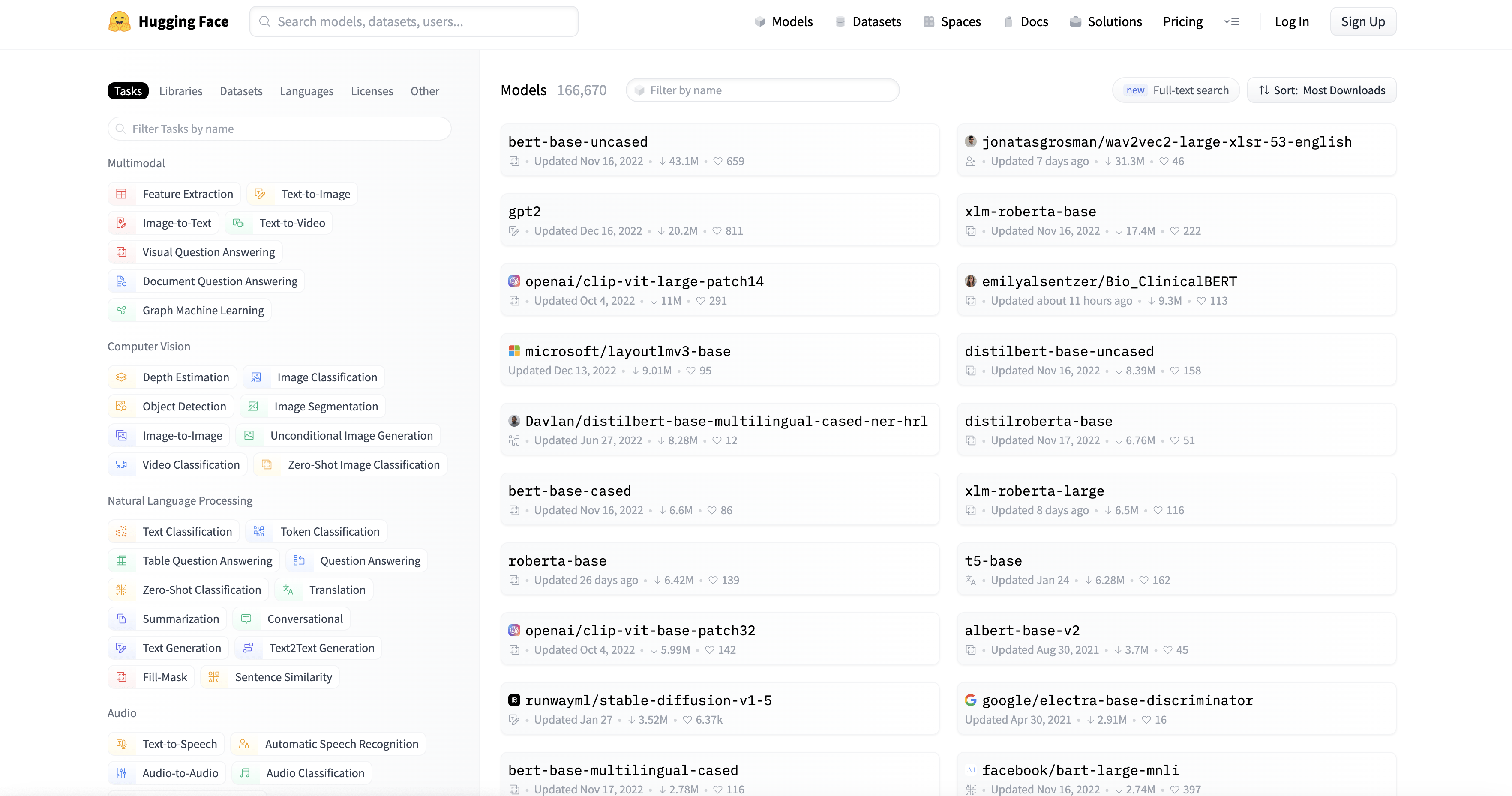Viewport: 1512px width, 796px height.
Task: Select the Unconditional Image Generation task
Action: click(x=338, y=435)
